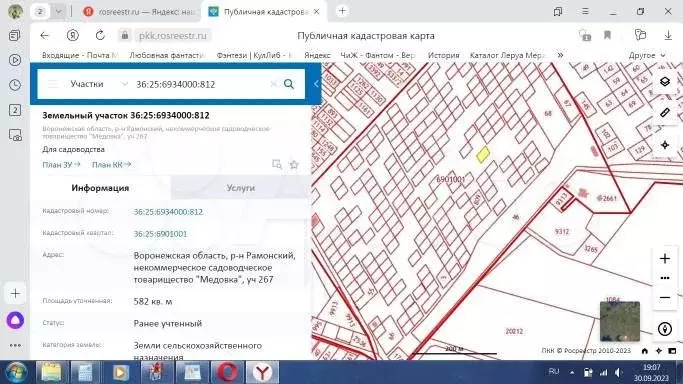
Task: Open volume control in system tray
Action: coord(619,373)
